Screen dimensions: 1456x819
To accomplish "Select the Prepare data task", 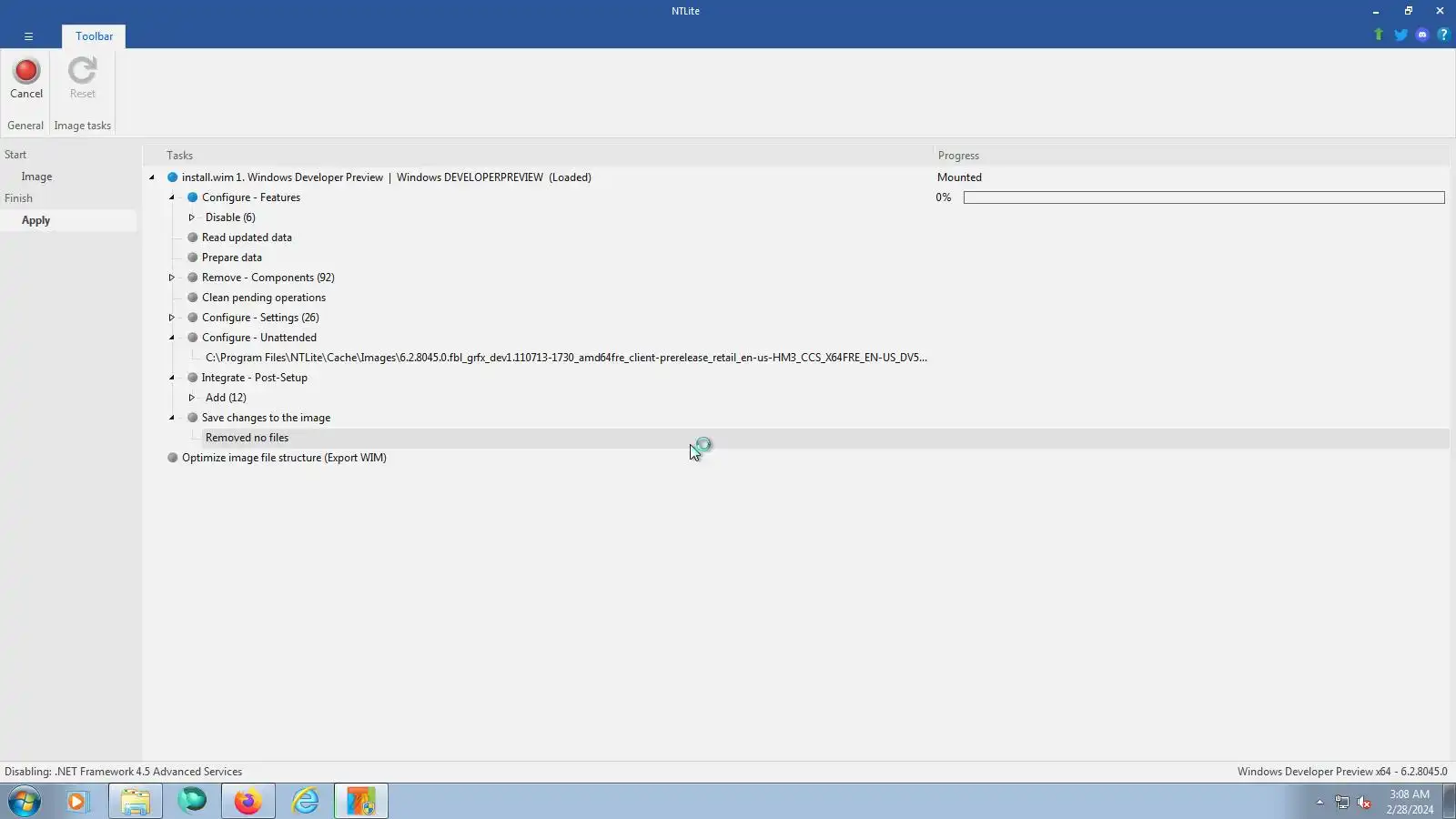I will click(x=232, y=258).
